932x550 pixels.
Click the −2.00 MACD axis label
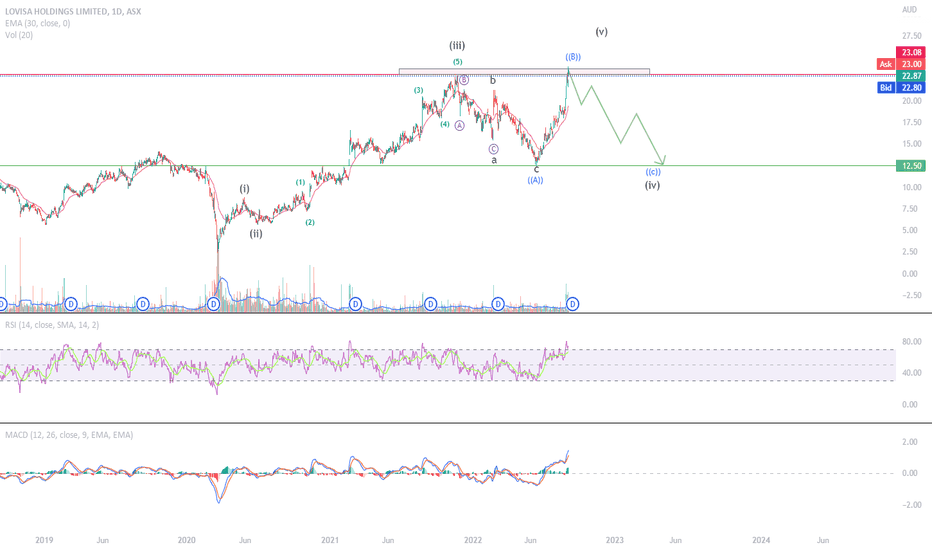pos(910,505)
